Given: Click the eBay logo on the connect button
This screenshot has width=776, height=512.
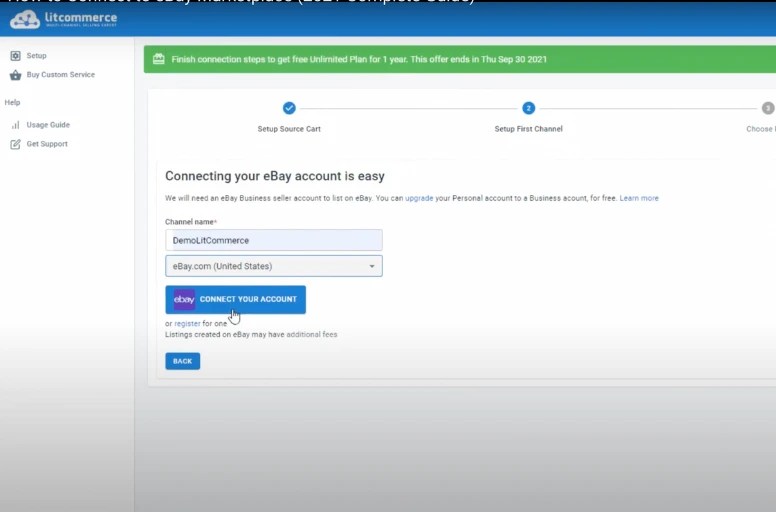Looking at the screenshot, I should (184, 299).
